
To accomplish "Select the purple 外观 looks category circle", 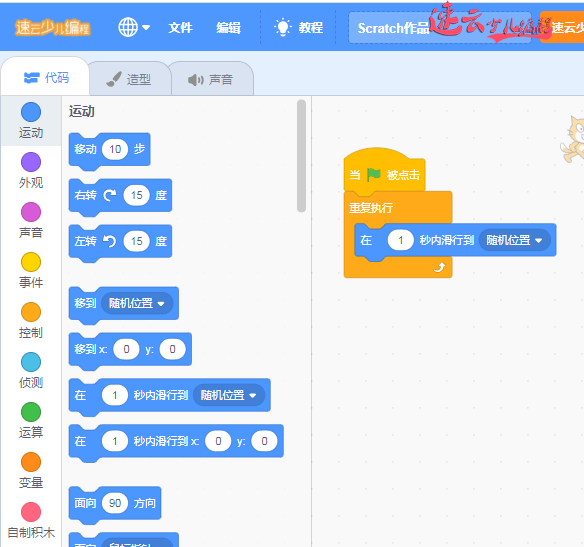I will pyautogui.click(x=31, y=162).
